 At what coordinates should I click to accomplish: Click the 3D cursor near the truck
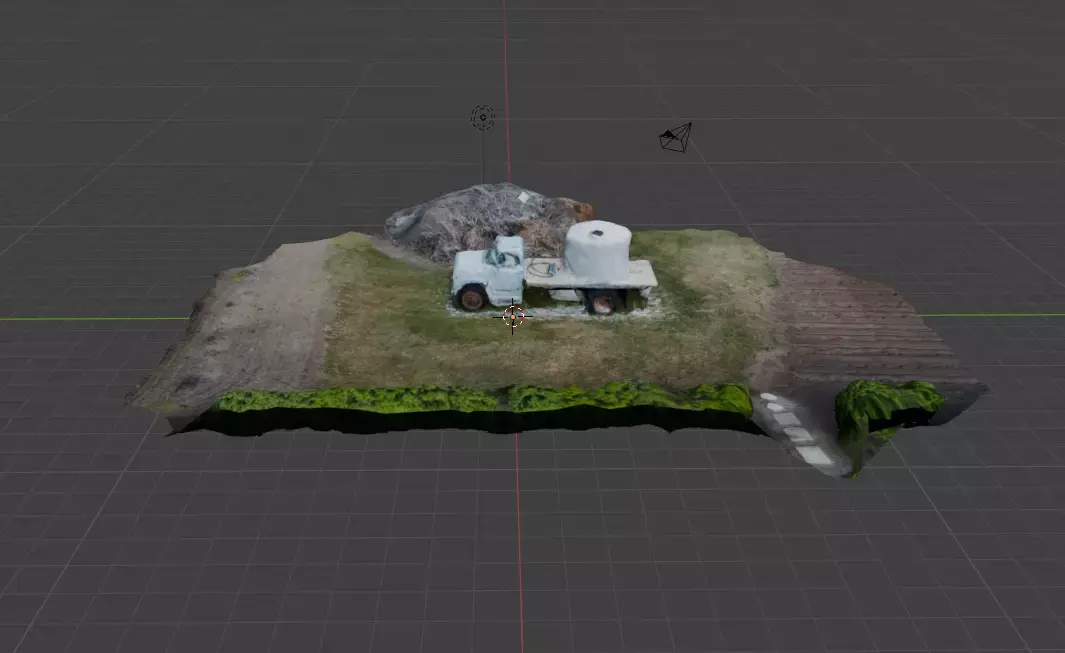pyautogui.click(x=513, y=316)
